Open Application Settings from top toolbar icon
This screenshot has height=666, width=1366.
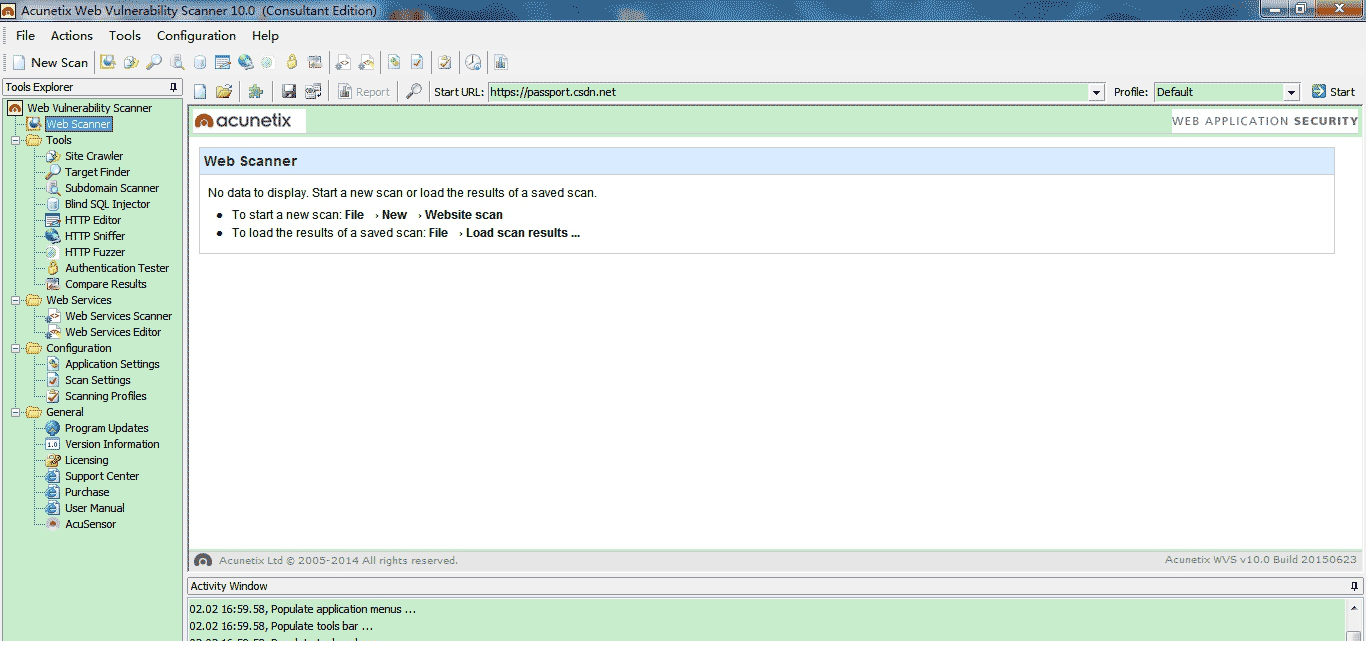[395, 62]
